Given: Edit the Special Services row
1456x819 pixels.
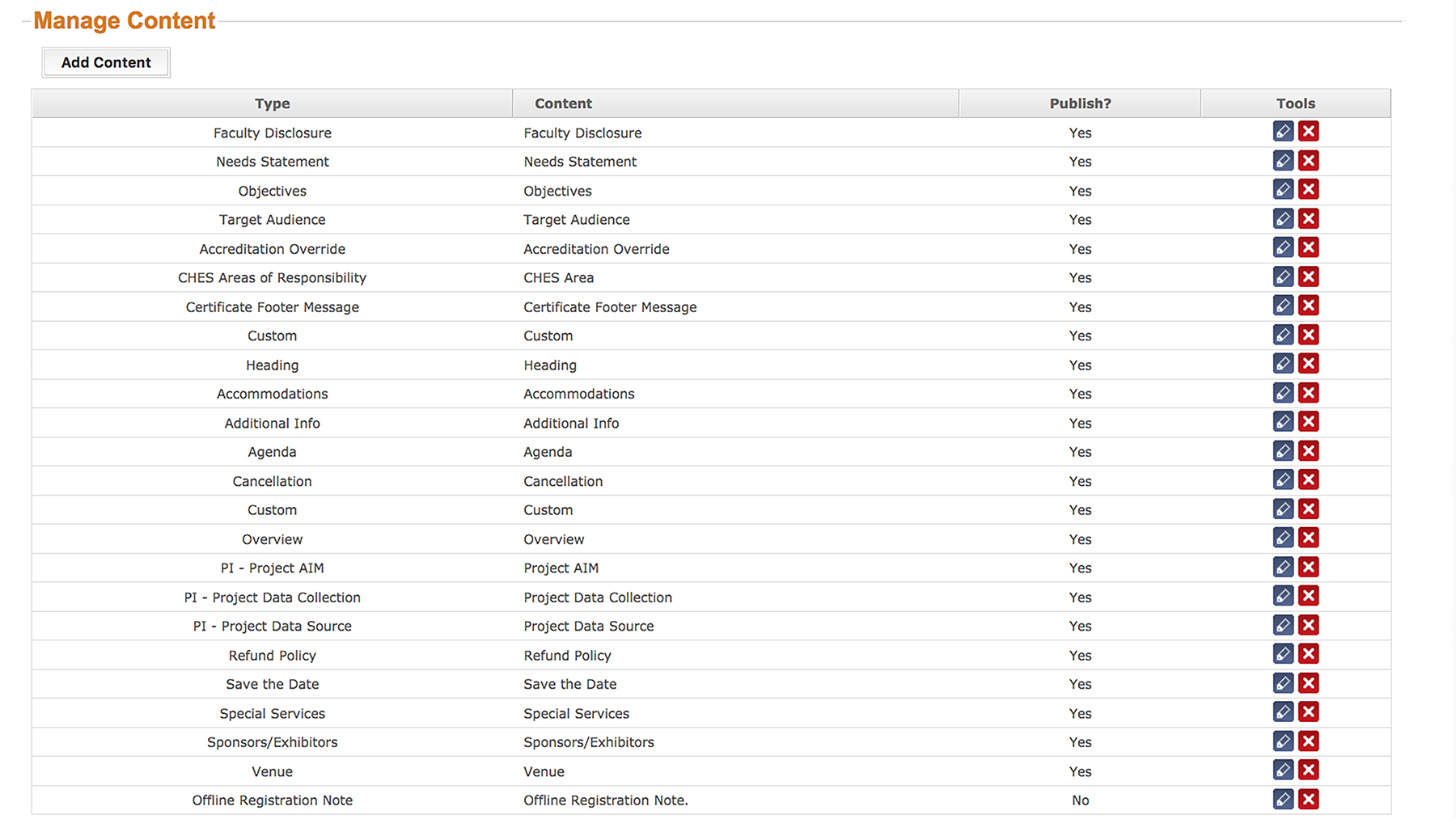Looking at the screenshot, I should (x=1283, y=712).
